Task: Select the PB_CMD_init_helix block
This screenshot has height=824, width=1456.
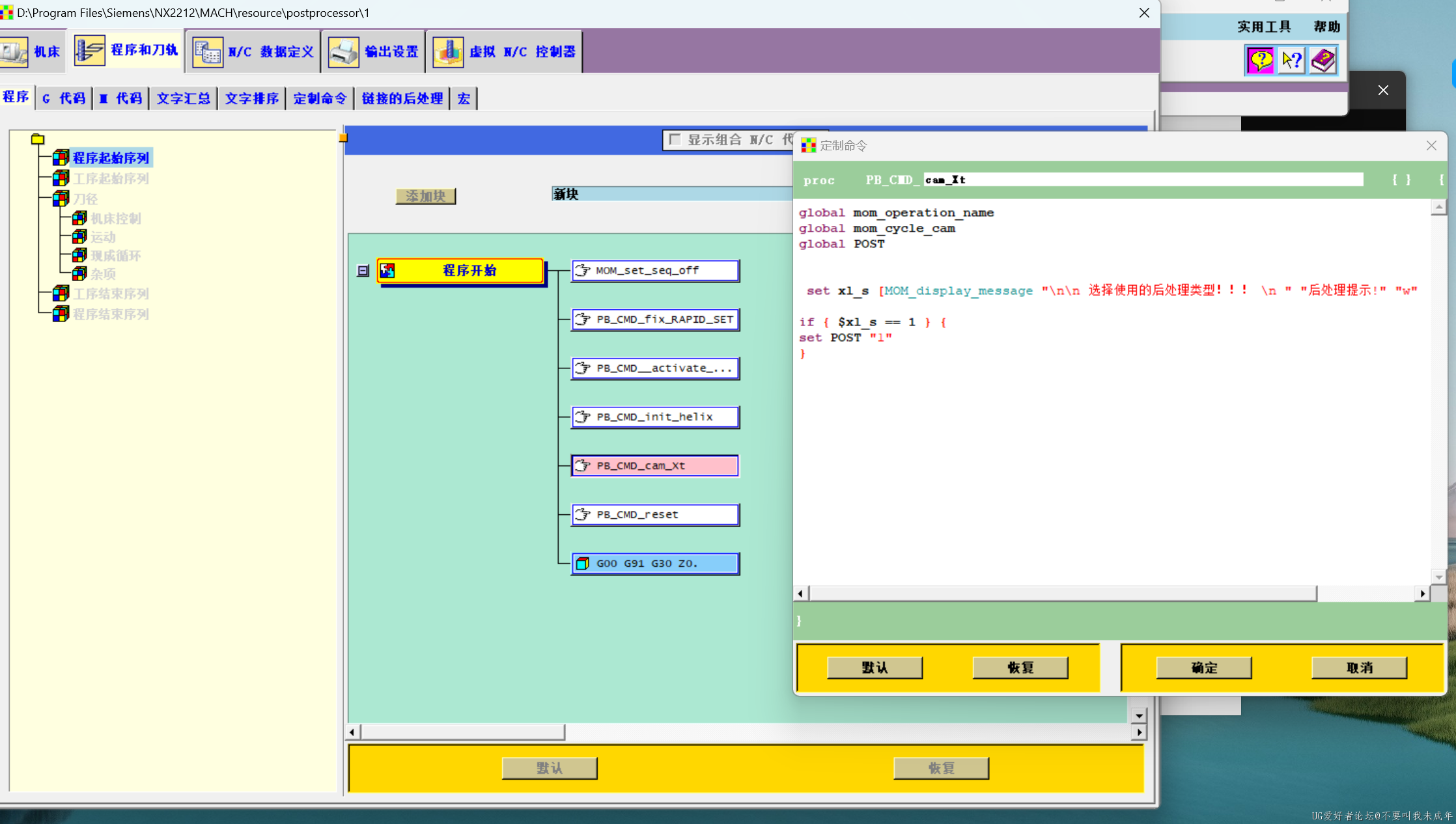Action: 655,417
